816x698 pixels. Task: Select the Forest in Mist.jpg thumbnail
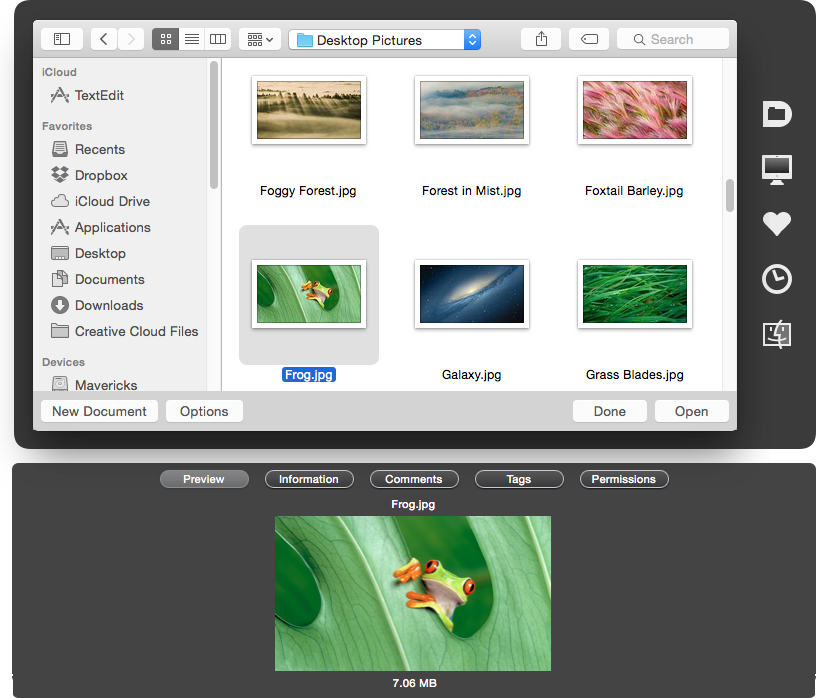tap(471, 110)
